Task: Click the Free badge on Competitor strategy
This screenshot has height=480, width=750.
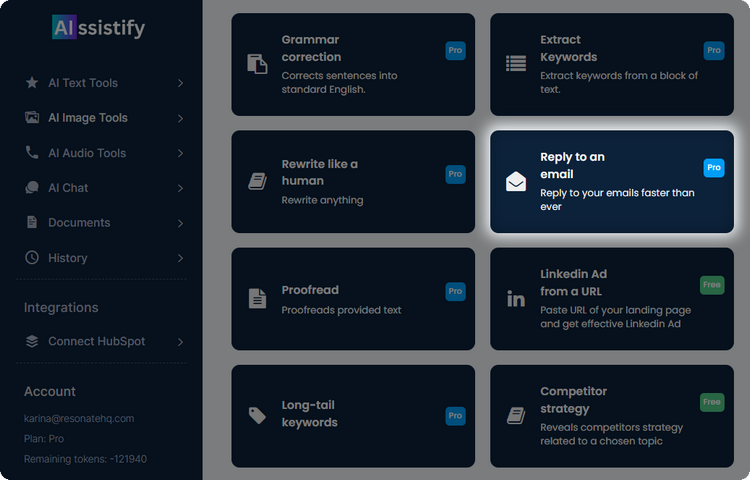Action: pos(712,402)
